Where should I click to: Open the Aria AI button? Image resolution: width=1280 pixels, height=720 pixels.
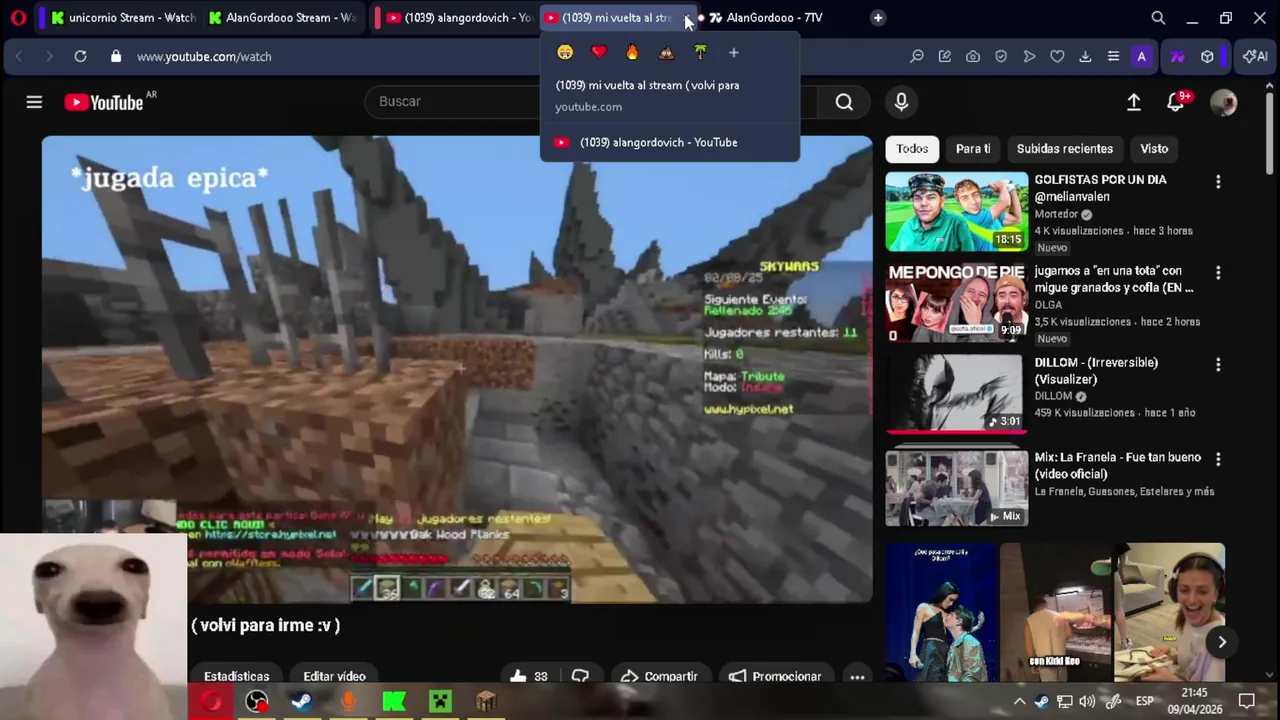tap(1255, 57)
